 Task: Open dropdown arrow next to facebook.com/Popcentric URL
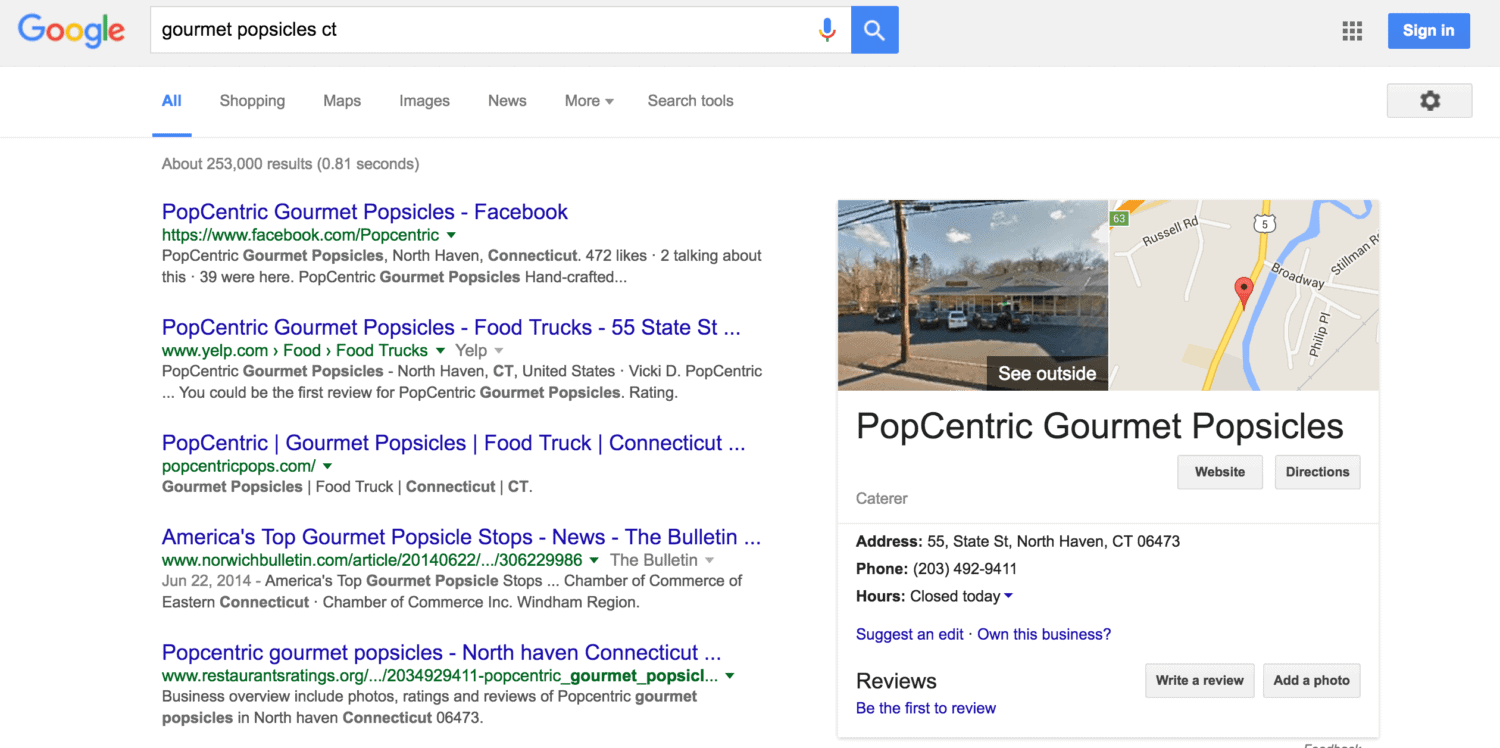pyautogui.click(x=451, y=235)
